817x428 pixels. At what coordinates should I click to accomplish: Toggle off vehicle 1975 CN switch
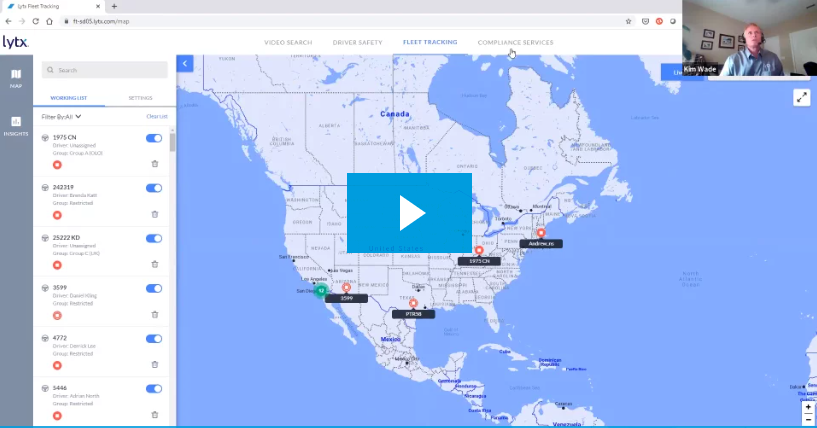coord(154,138)
